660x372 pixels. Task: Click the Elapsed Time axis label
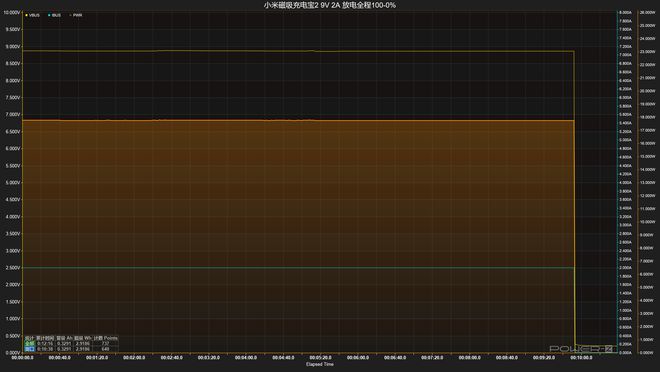click(320, 364)
